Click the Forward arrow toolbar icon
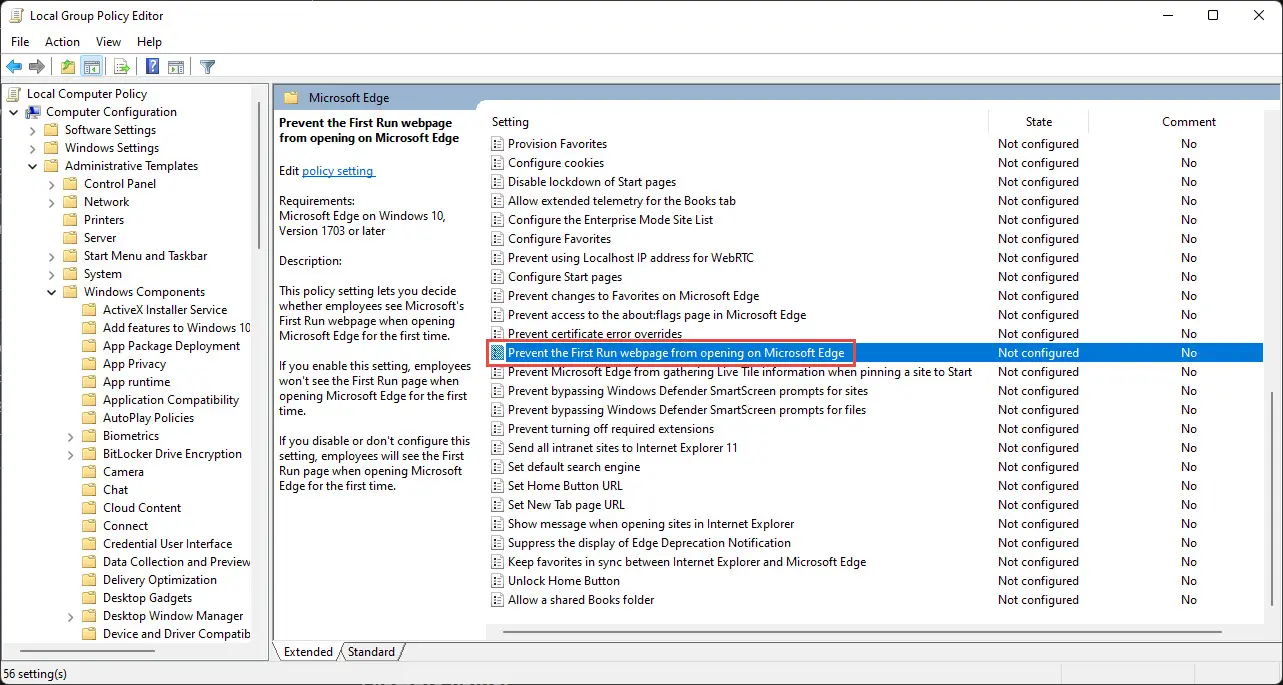Image resolution: width=1283 pixels, height=685 pixels. (37, 67)
